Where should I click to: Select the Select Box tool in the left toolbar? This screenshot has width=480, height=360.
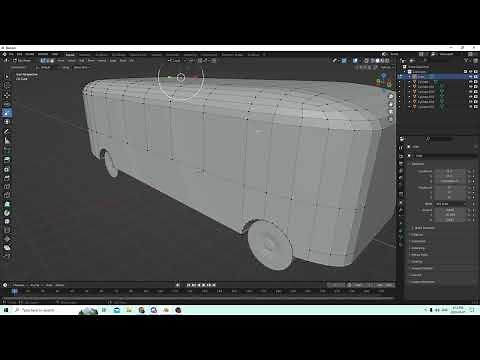(7, 76)
